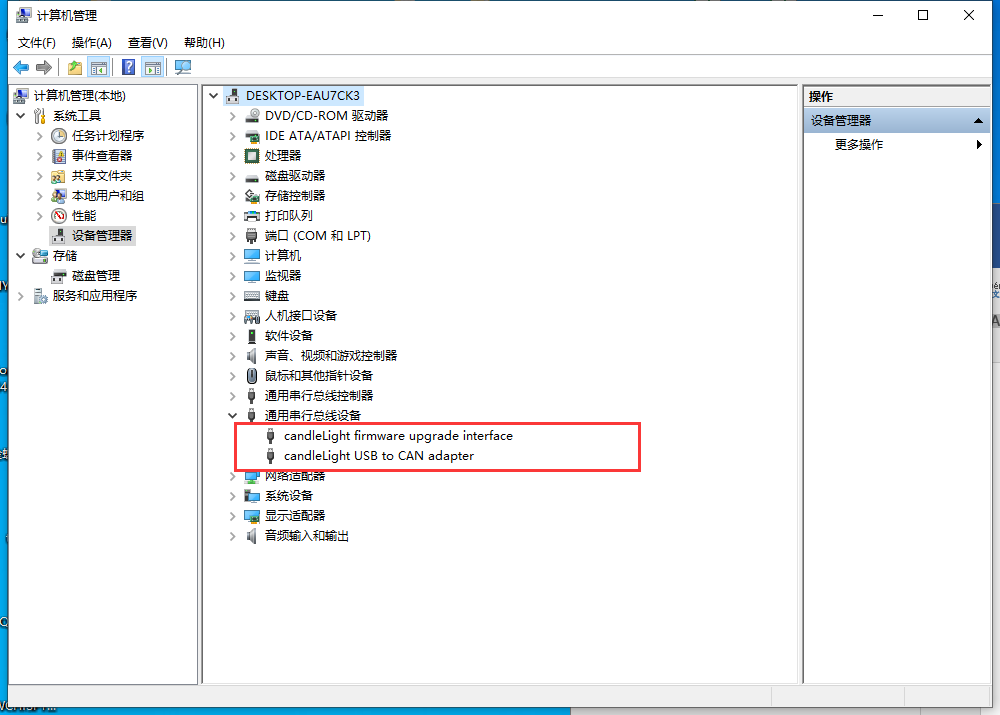The image size is (1000, 715).
Task: Click the 事件查看器 icon in sidebar
Action: 60,155
